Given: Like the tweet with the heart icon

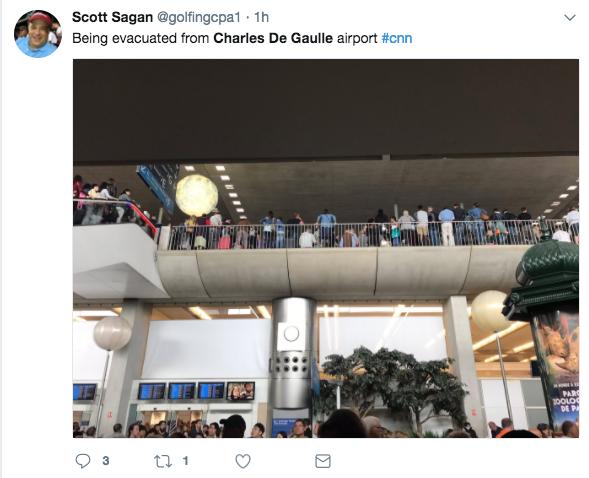Looking at the screenshot, I should pyautogui.click(x=243, y=461).
